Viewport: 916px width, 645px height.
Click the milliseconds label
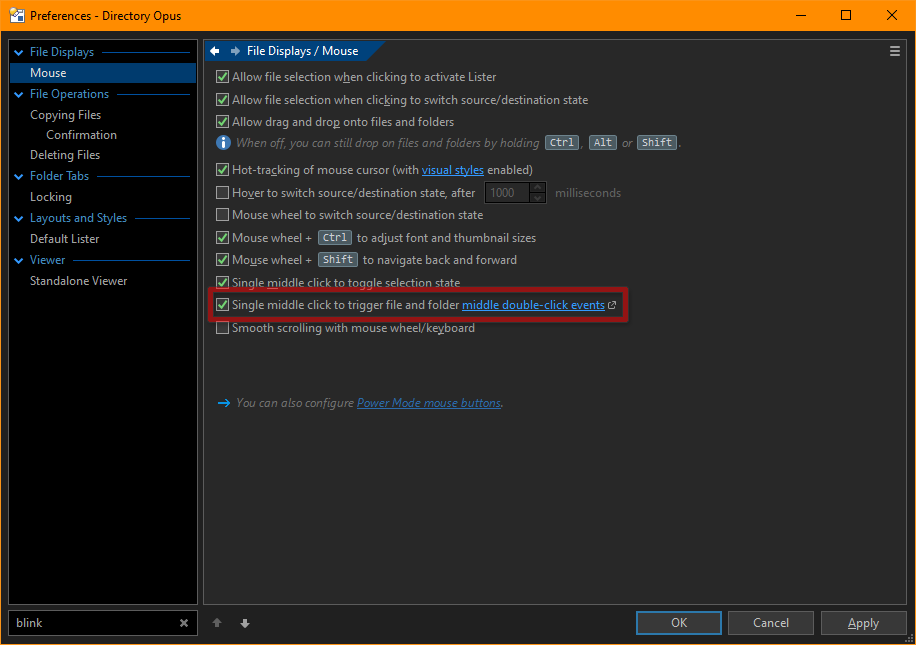[588, 193]
